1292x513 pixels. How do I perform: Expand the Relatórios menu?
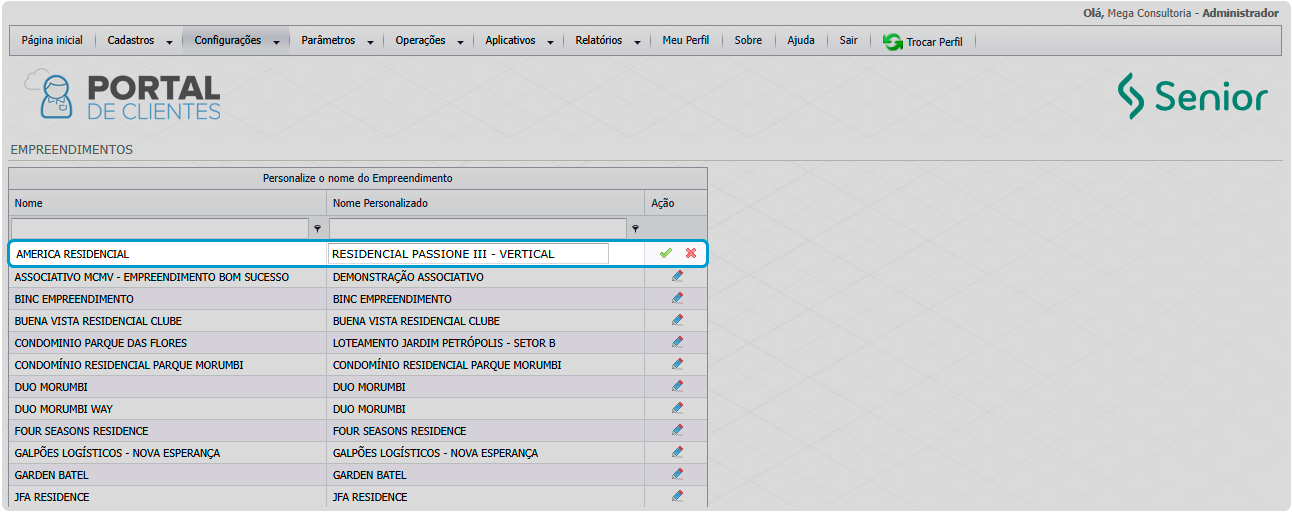(610, 41)
